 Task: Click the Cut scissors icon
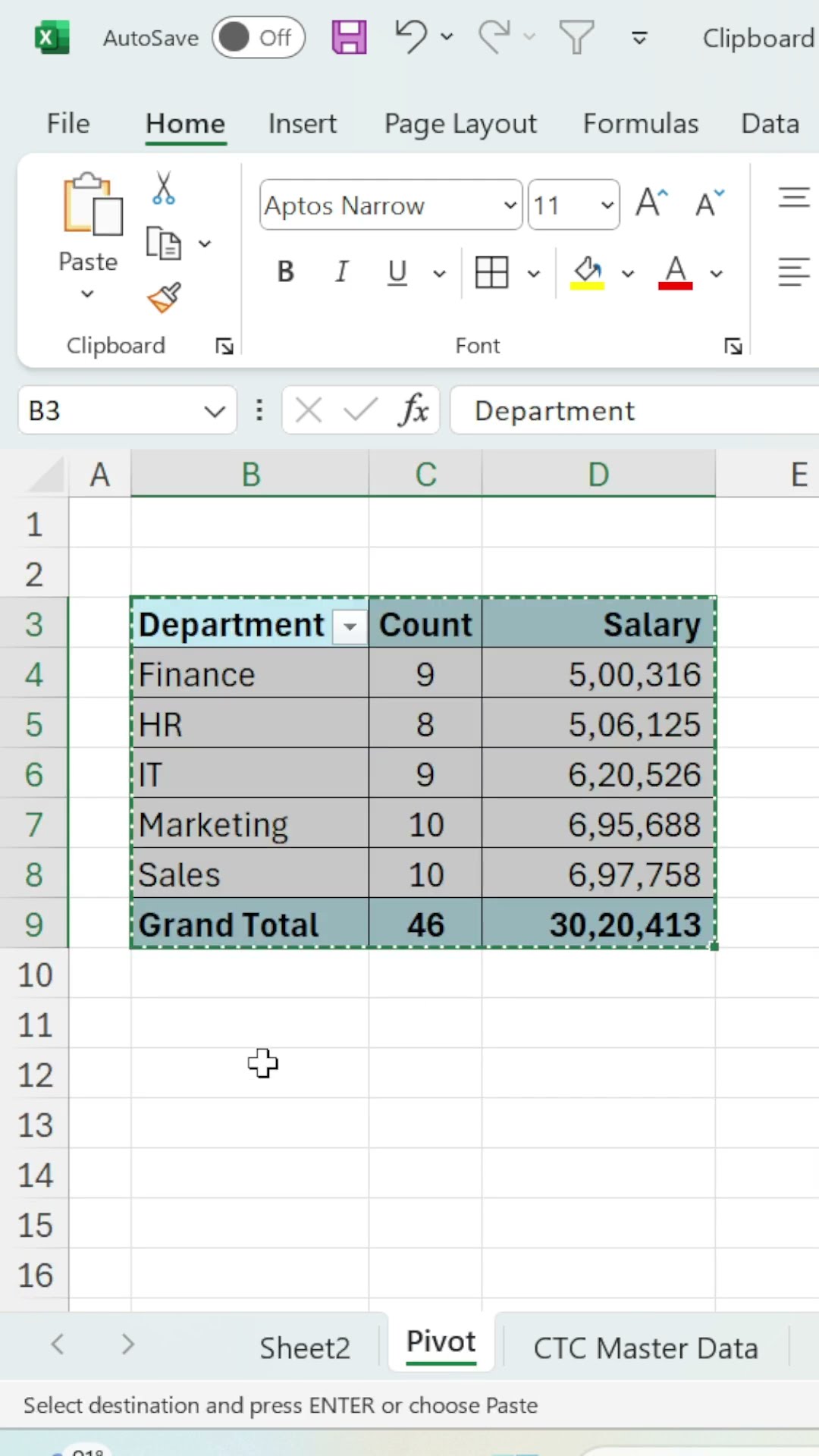(x=163, y=188)
